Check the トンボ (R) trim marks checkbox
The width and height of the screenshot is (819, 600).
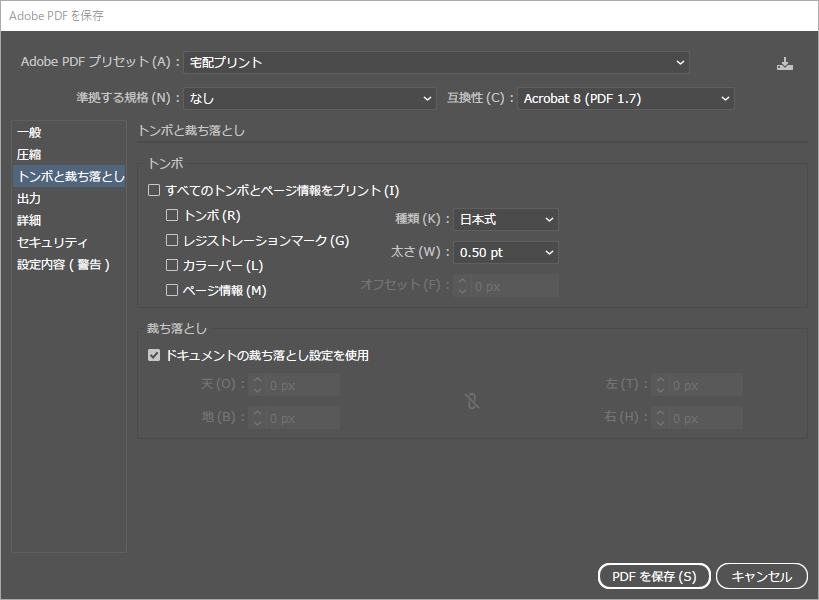tap(172, 215)
